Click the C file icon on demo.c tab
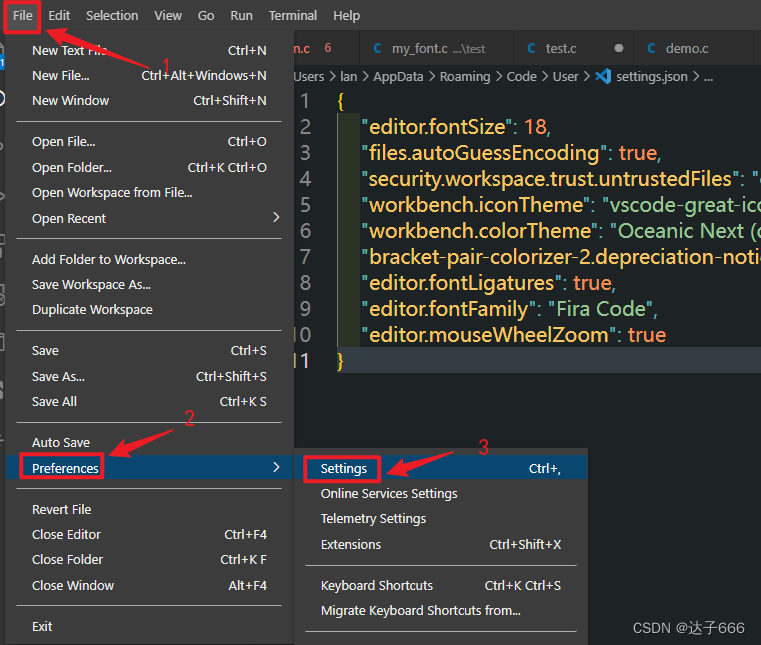The image size is (761, 645). click(651, 48)
